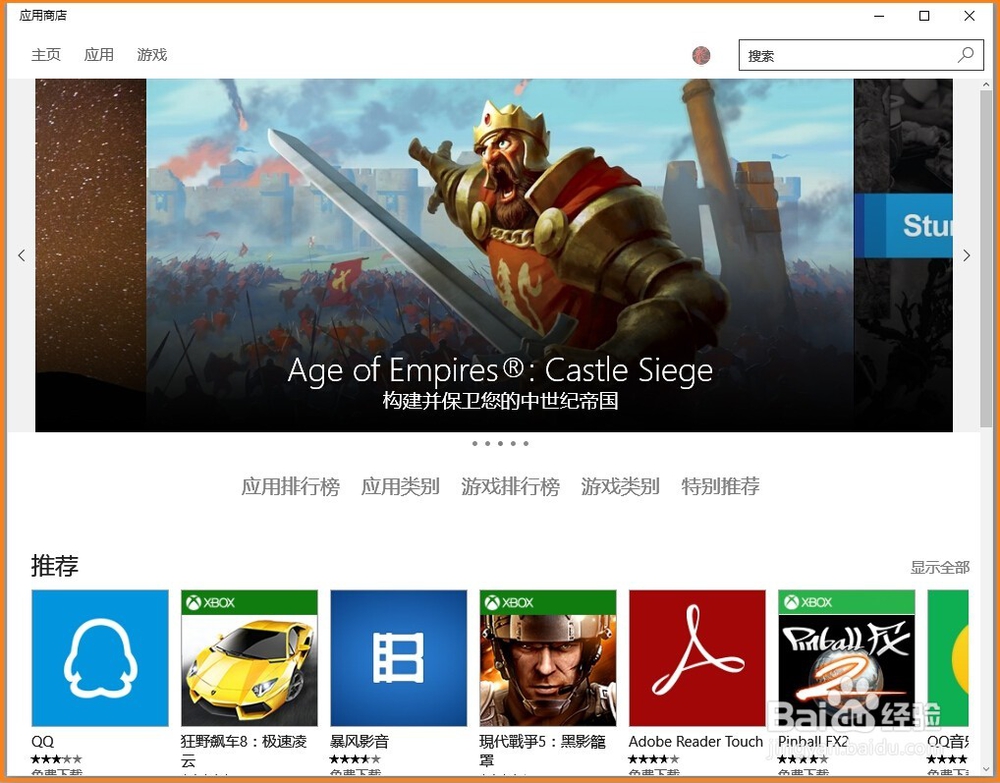1000x783 pixels.
Task: Show the next banner slide
Action: click(967, 256)
